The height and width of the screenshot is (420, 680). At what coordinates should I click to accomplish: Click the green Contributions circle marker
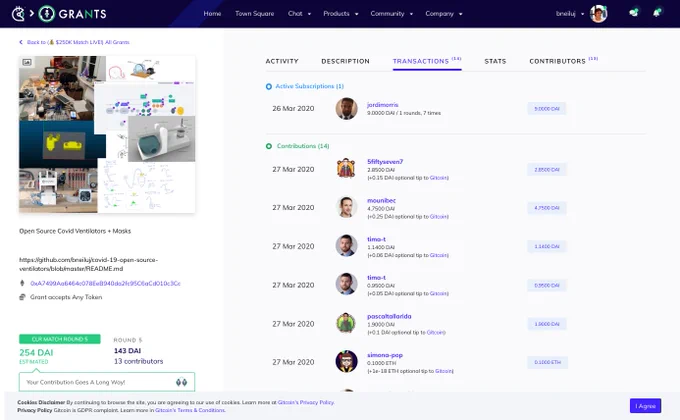click(269, 146)
